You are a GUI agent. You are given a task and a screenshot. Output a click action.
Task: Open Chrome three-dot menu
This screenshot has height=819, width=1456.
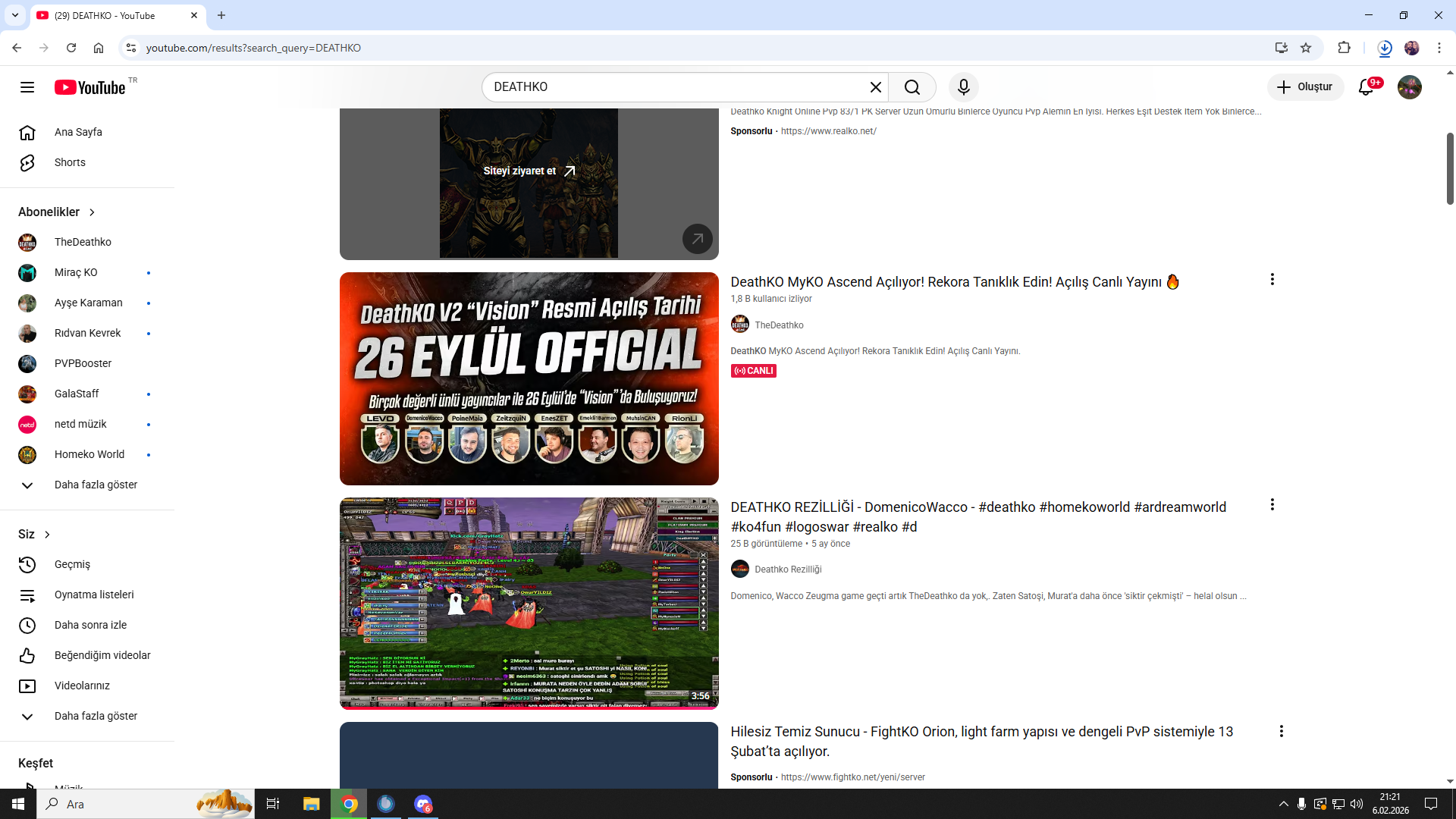pos(1439,48)
